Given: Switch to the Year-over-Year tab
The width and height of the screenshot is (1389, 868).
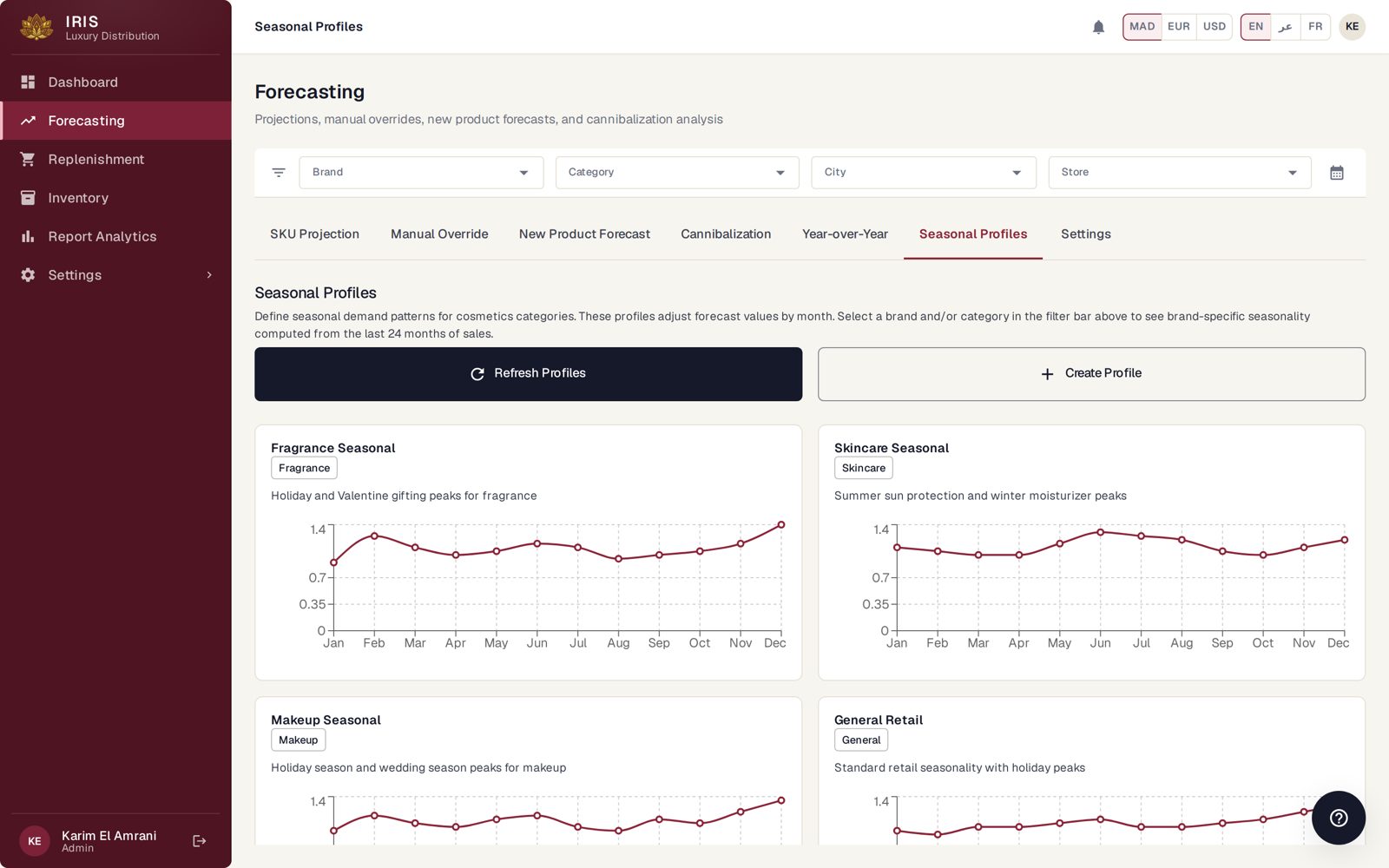Looking at the screenshot, I should (x=845, y=234).
